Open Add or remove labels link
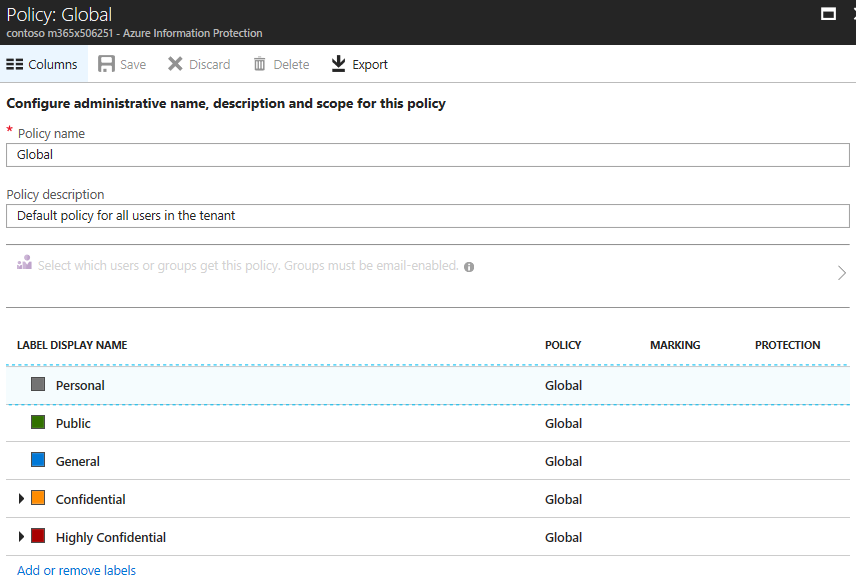The image size is (856, 588). 76,571
